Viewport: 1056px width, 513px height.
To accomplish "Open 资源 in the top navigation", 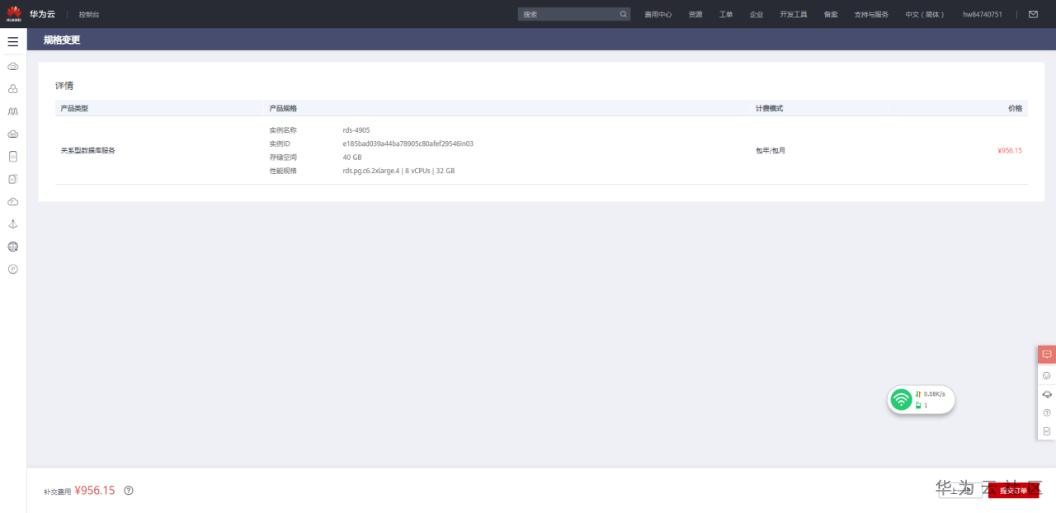I will pyautogui.click(x=695, y=14).
